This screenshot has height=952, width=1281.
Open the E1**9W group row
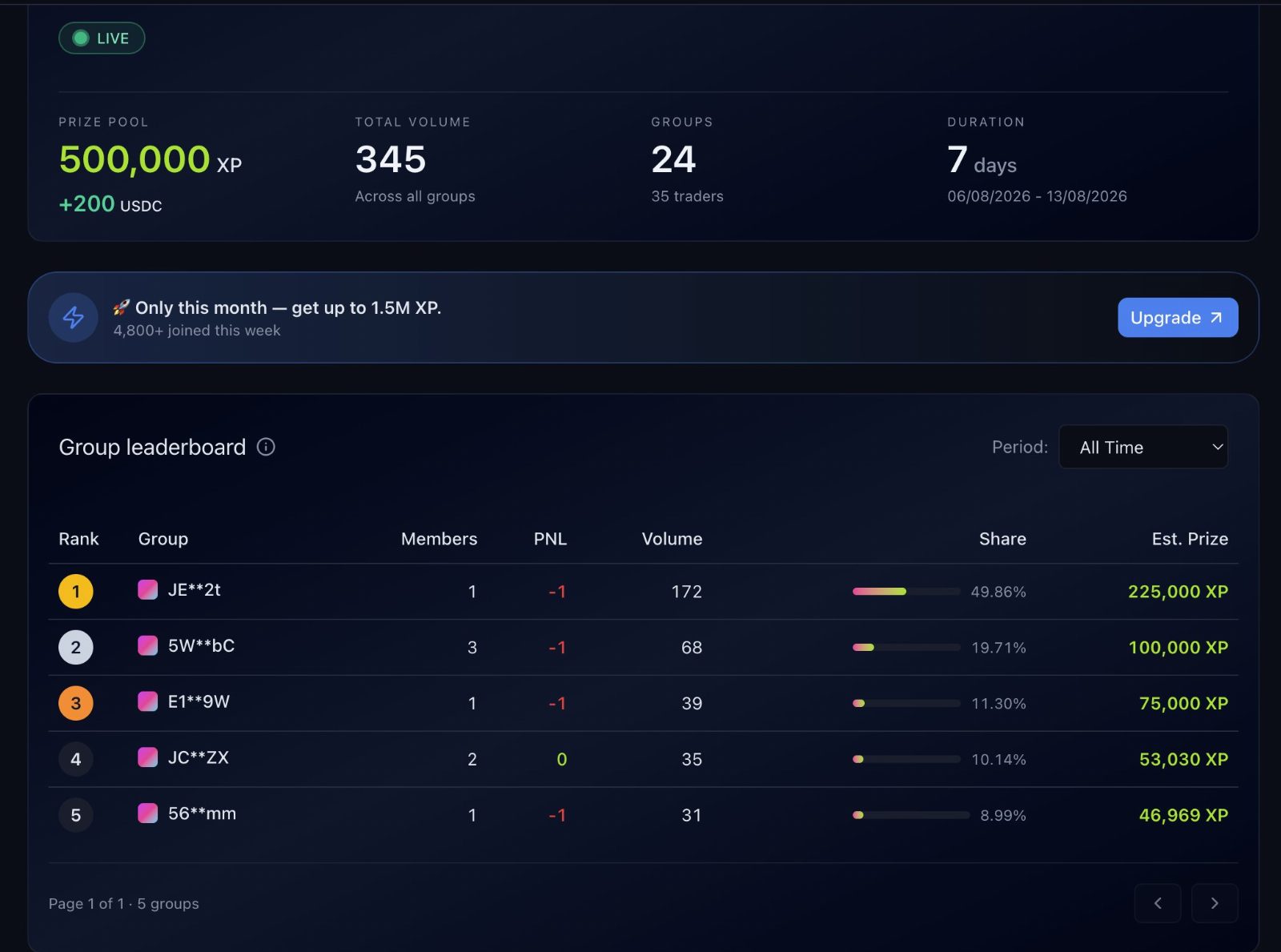point(643,704)
